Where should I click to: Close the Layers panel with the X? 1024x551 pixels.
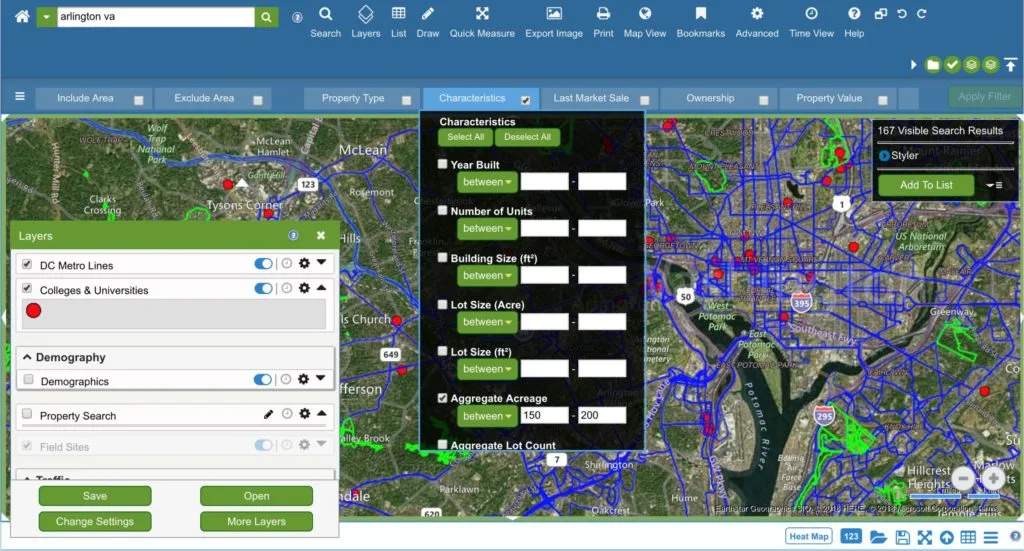tap(321, 235)
